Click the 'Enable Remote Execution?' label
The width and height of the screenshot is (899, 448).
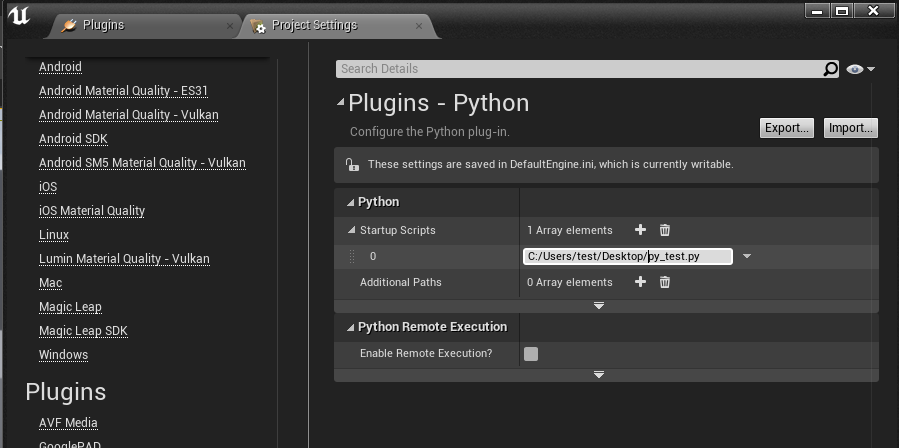click(426, 353)
